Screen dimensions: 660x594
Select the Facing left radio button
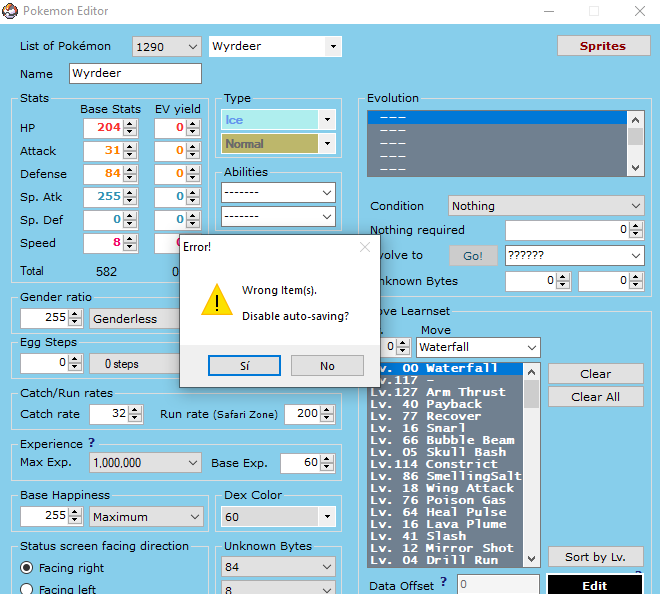[27, 589]
